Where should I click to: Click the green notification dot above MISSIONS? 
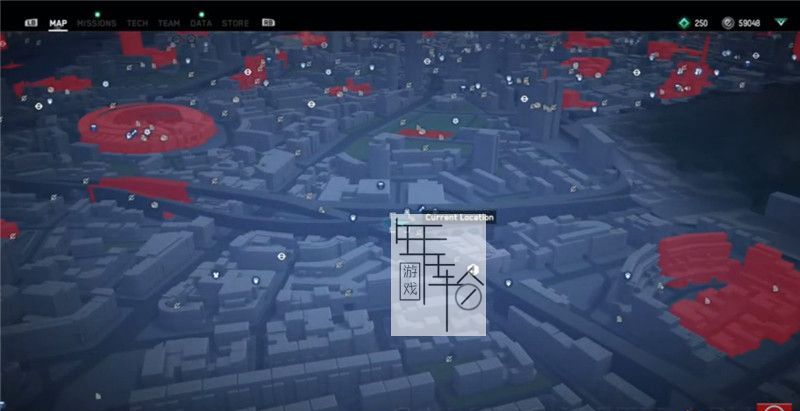point(97,14)
